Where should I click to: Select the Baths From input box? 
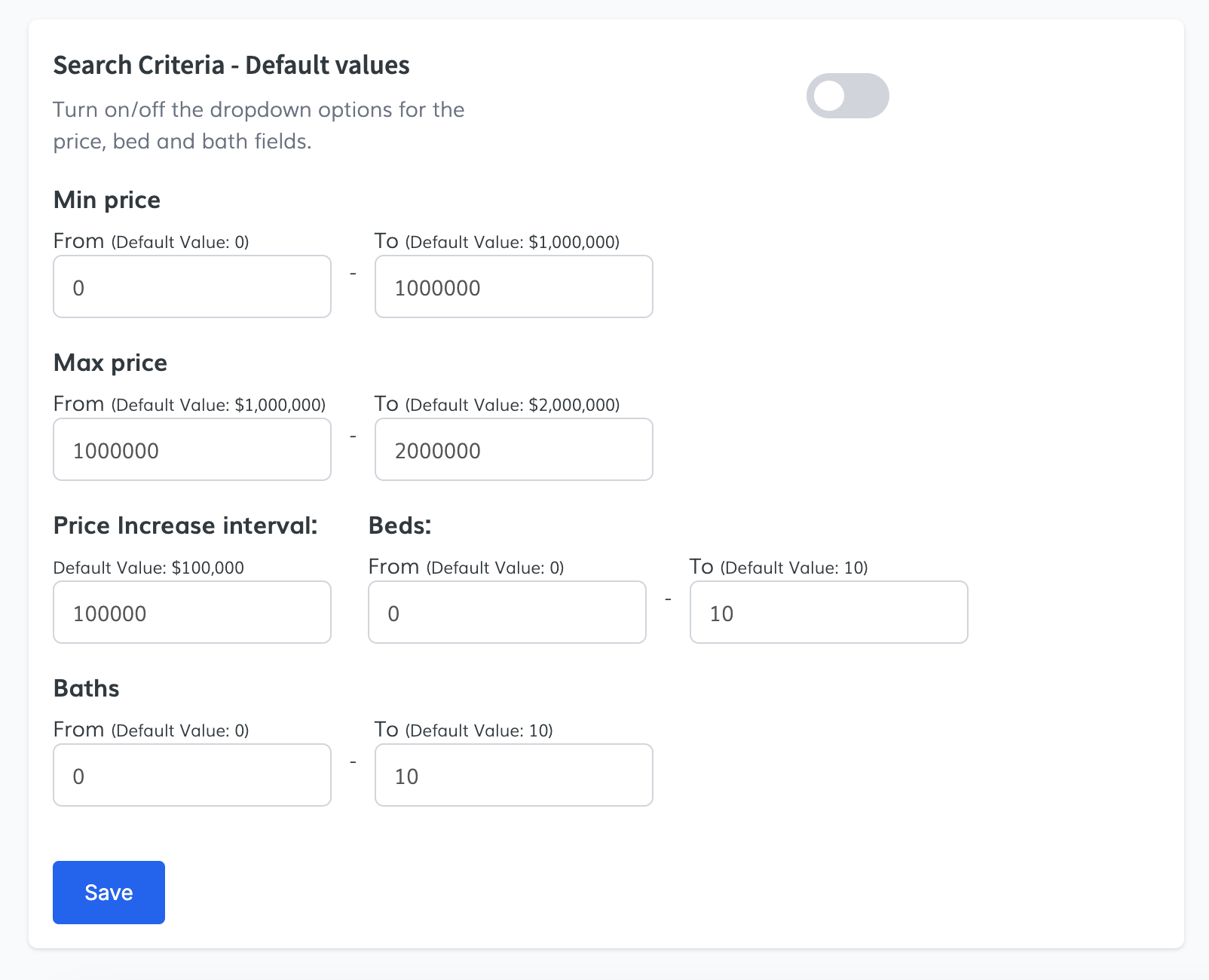[x=192, y=776]
